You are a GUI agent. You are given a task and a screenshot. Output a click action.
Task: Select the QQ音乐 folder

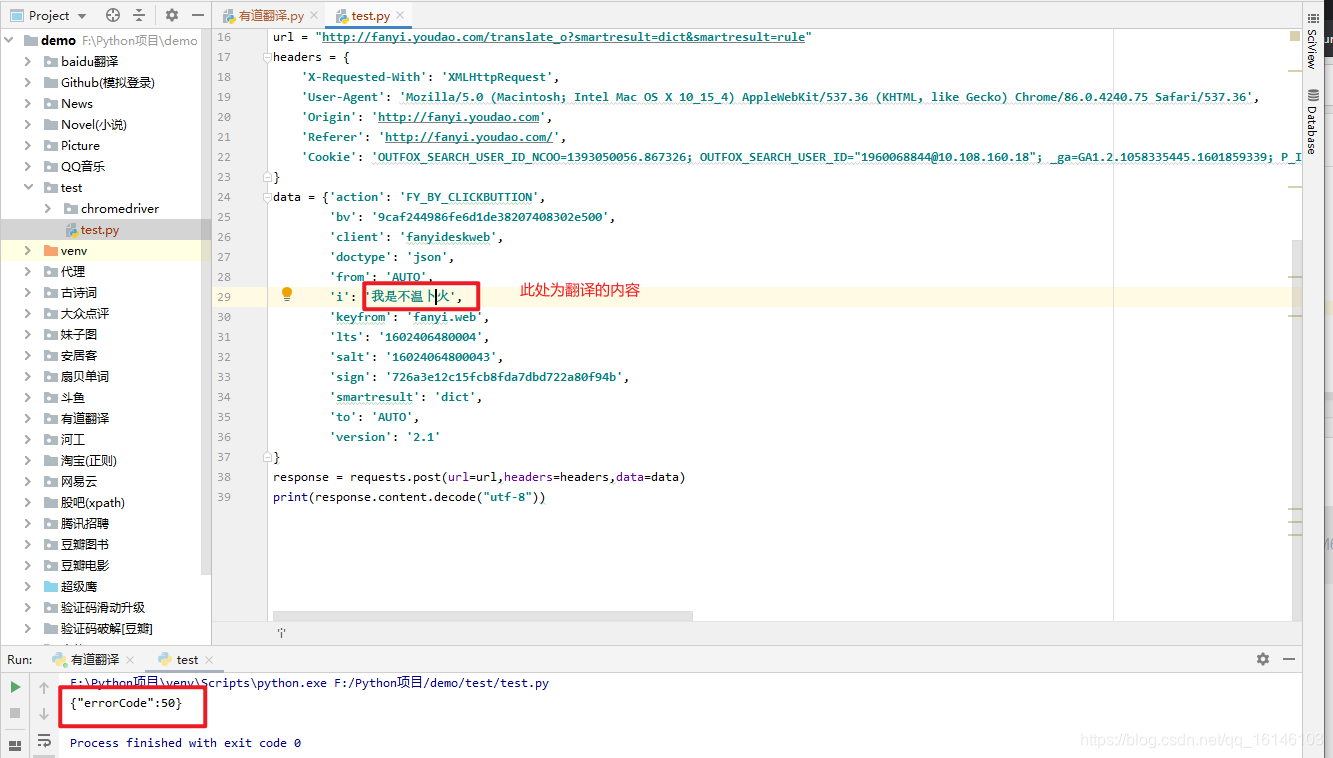click(83, 167)
